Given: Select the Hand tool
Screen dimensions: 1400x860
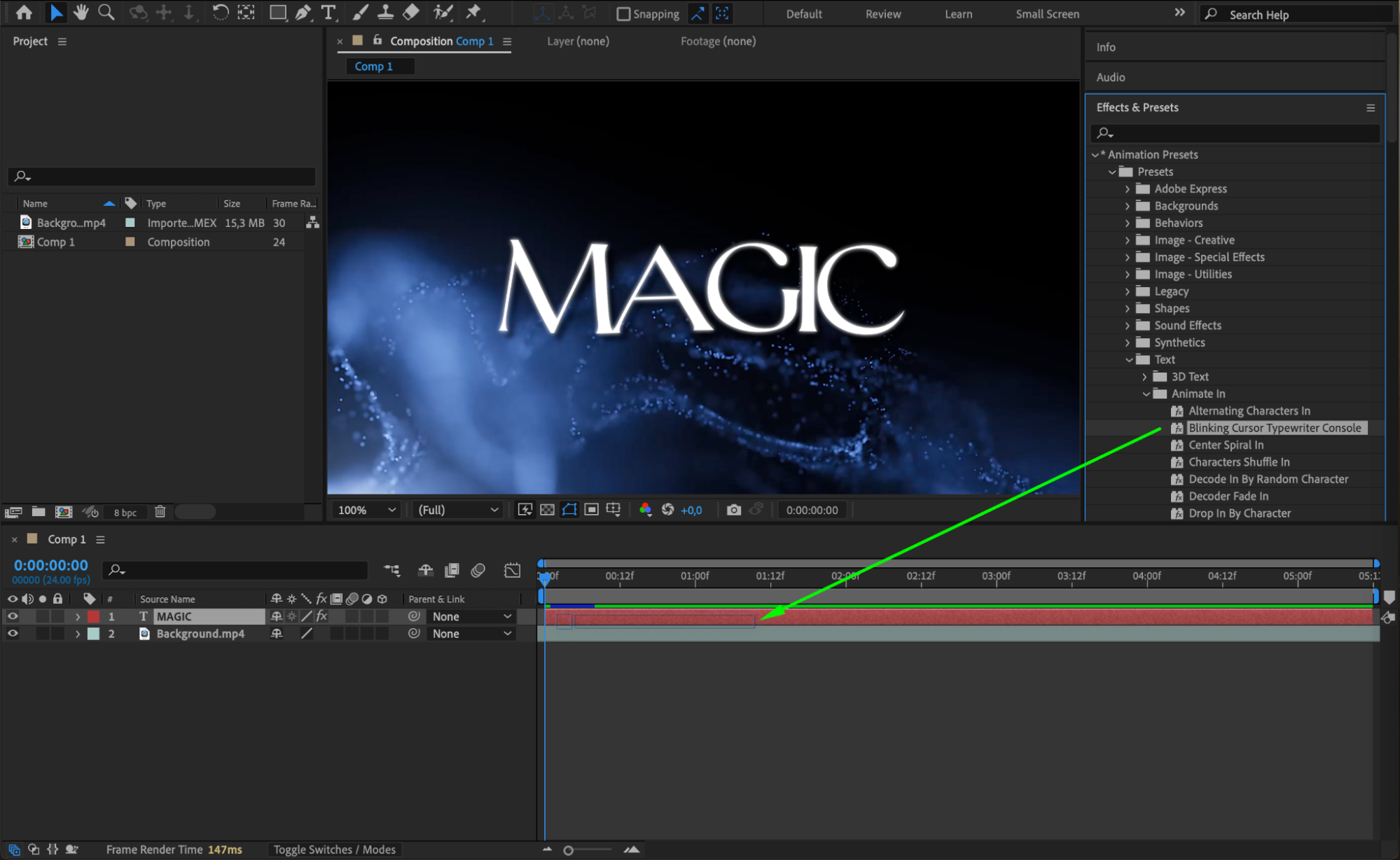Looking at the screenshot, I should click(x=81, y=12).
